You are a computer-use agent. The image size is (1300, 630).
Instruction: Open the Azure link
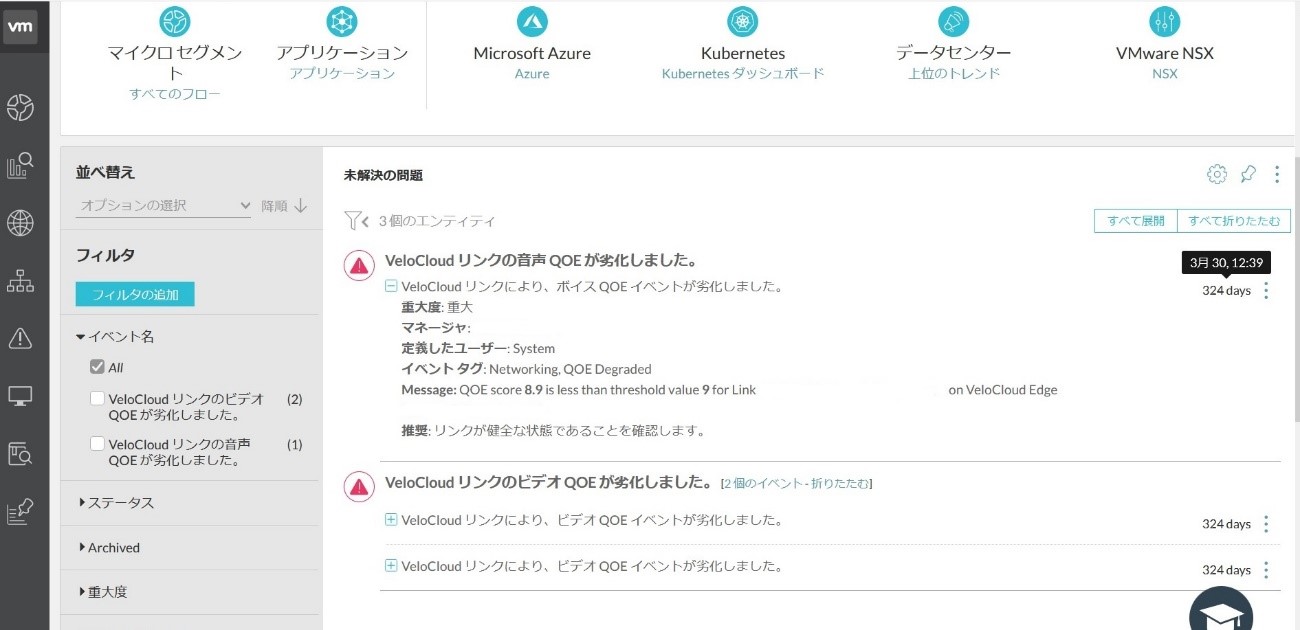[532, 74]
